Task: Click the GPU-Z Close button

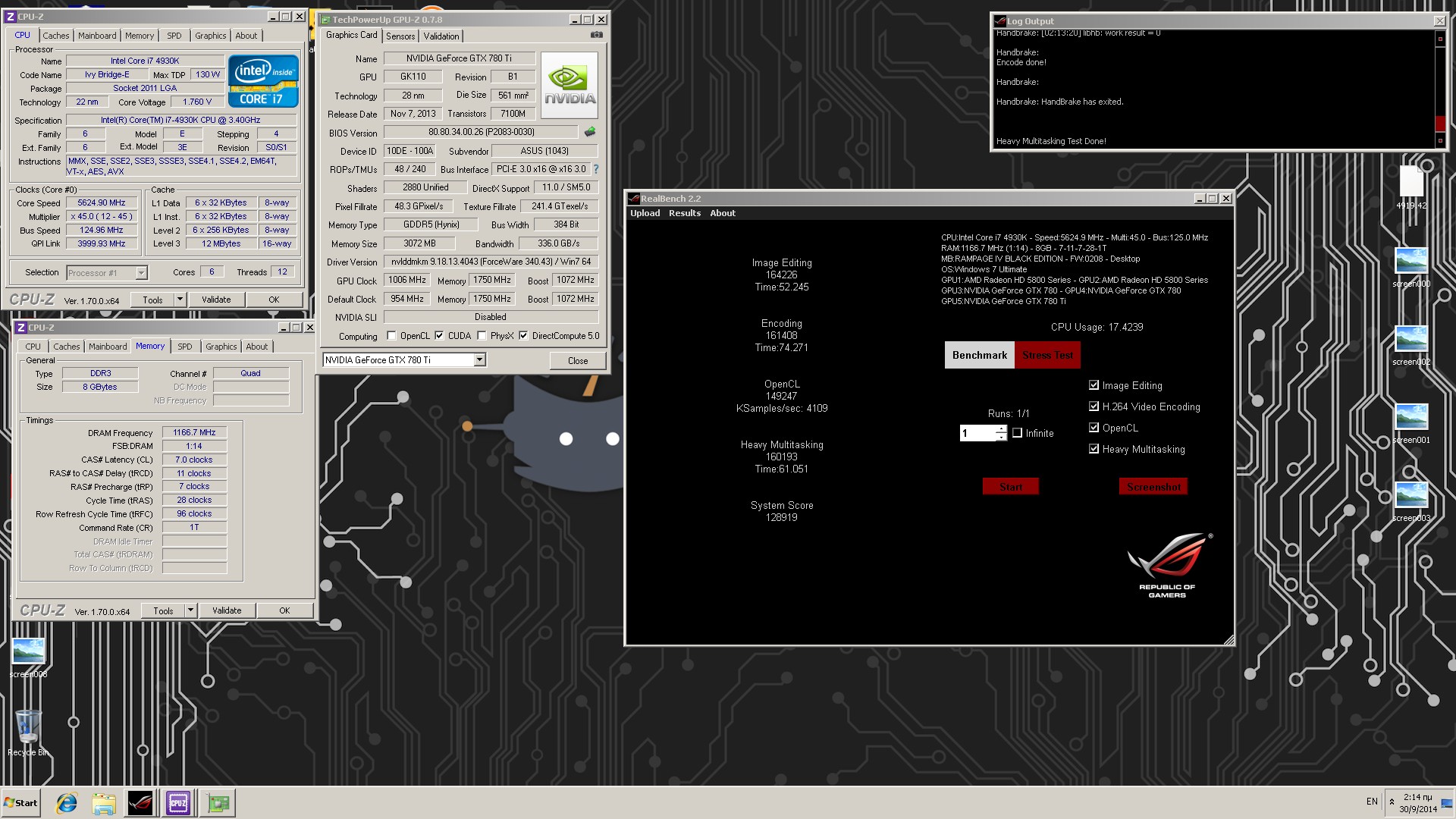Action: pyautogui.click(x=578, y=361)
